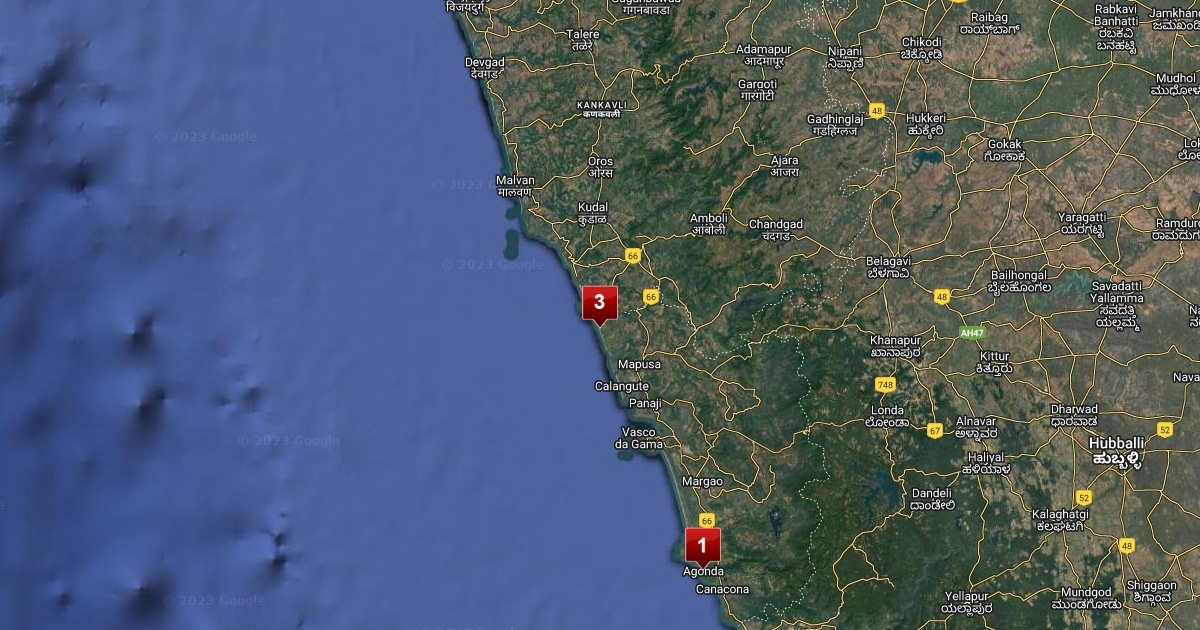Click the Chikodi label
This screenshot has width=1200, height=630.
coord(921,48)
